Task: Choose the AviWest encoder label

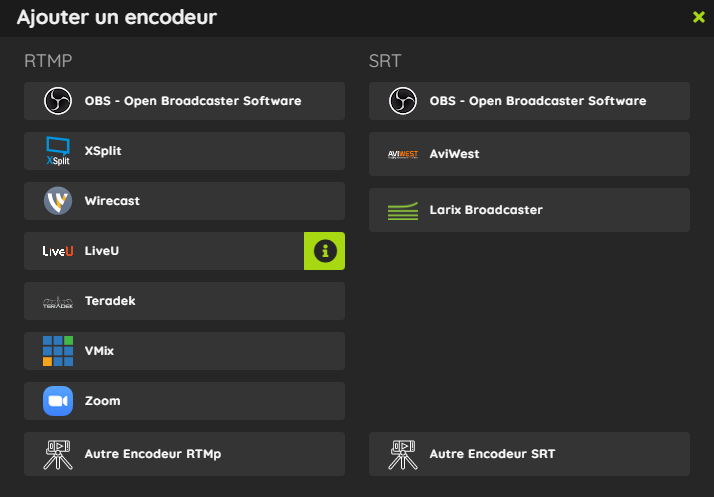Action: tap(454, 154)
